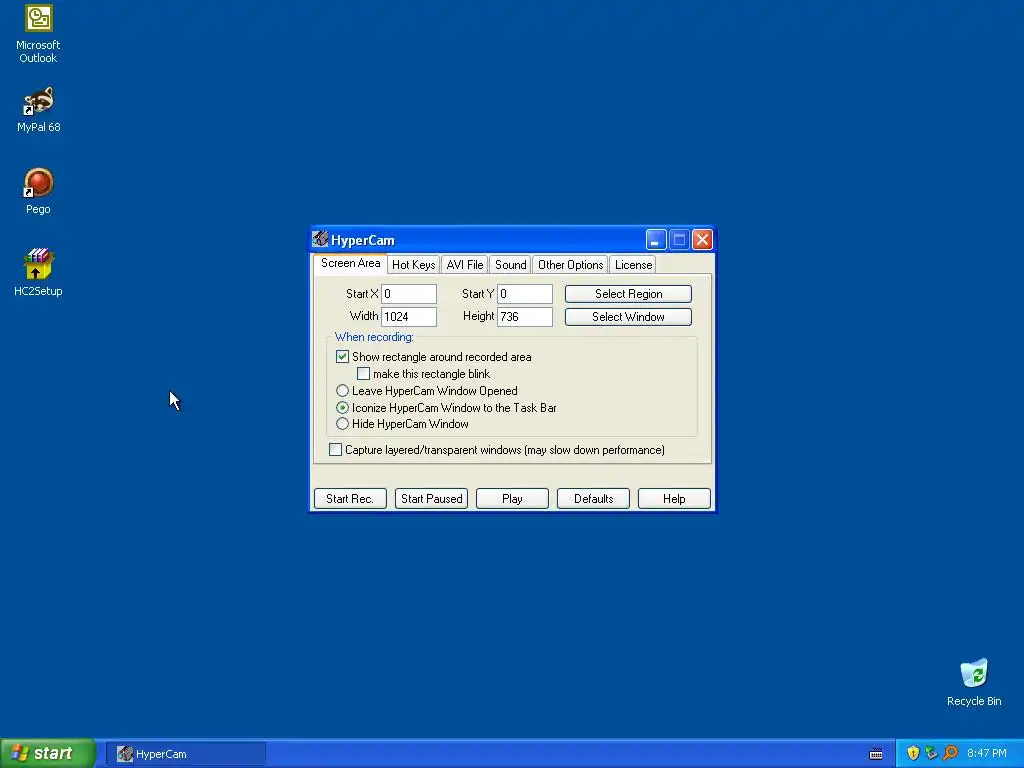The width and height of the screenshot is (1024, 768).
Task: Close the HyperCam window
Action: (702, 240)
